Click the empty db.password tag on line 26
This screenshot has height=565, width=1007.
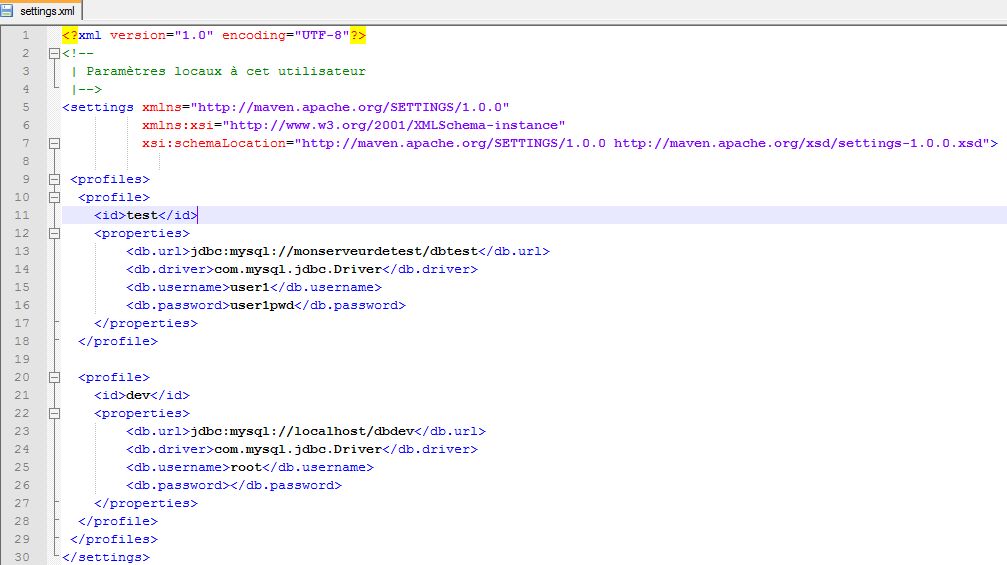[x=234, y=485]
